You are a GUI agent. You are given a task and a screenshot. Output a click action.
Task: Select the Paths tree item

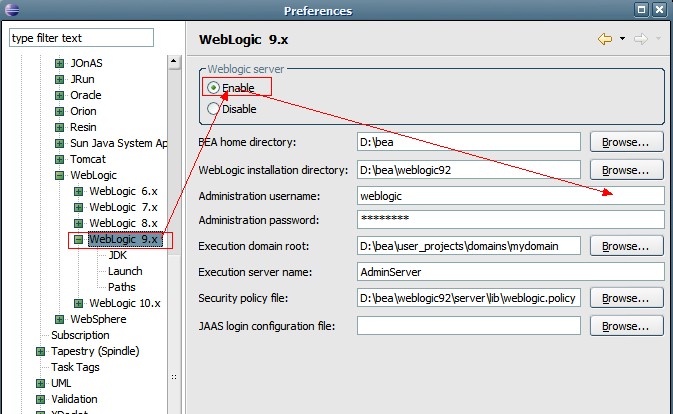(x=121, y=287)
